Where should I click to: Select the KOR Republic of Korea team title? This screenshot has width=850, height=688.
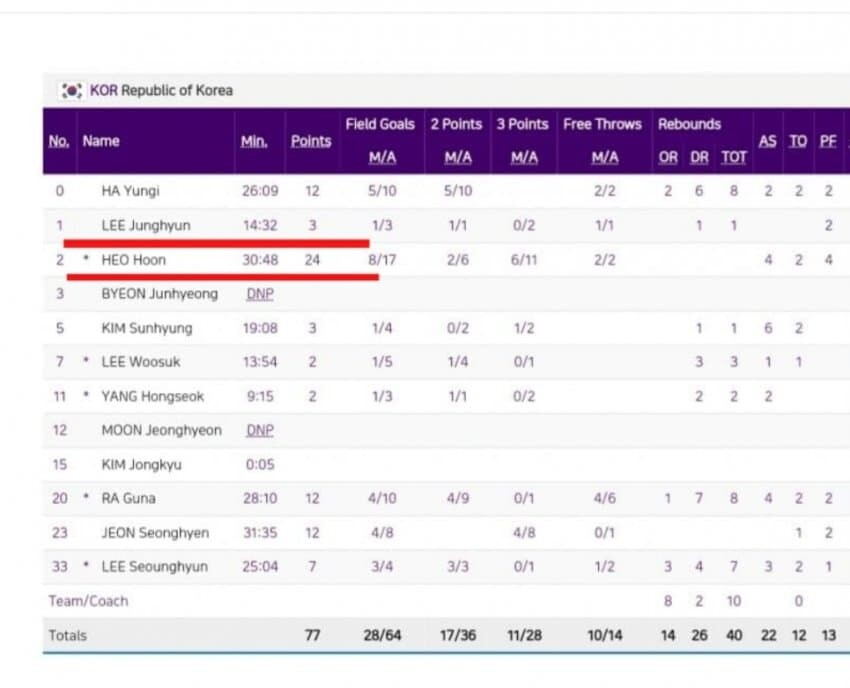(161, 90)
